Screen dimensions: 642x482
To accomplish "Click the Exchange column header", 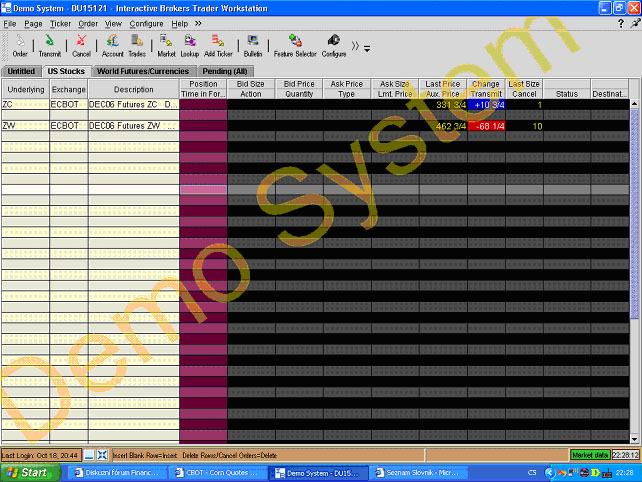I will (69, 89).
